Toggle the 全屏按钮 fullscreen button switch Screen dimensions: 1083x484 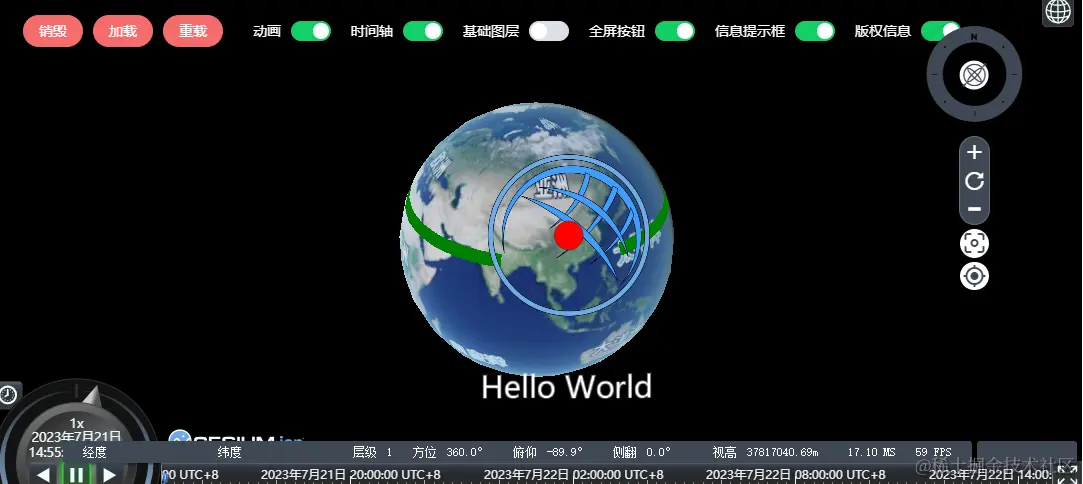675,31
